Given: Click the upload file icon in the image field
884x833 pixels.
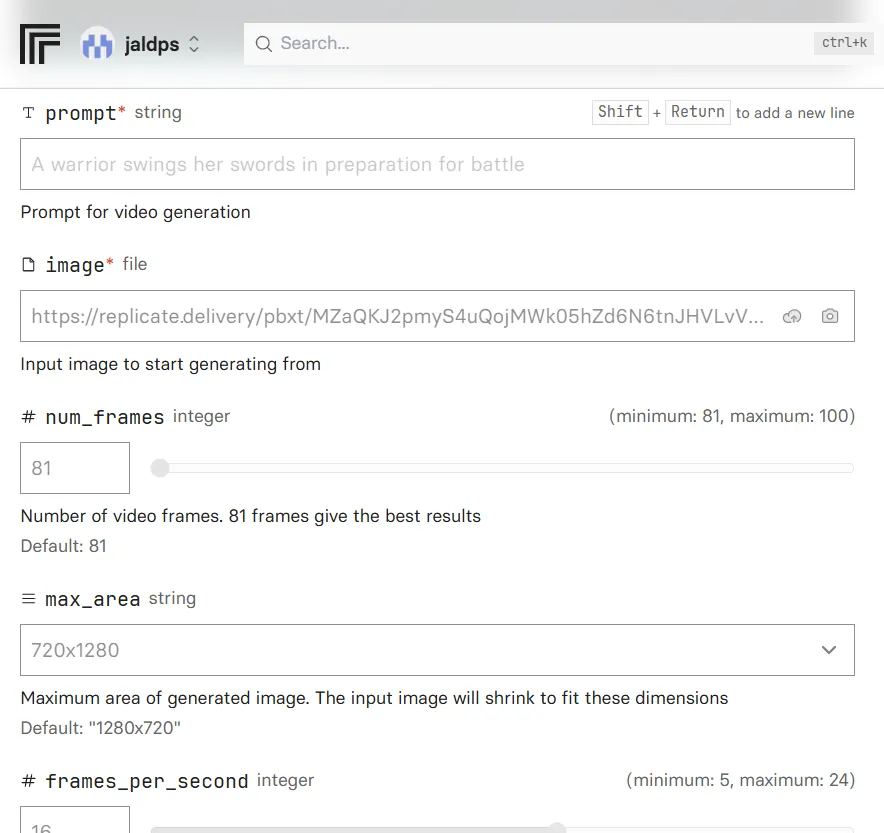Looking at the screenshot, I should click(x=792, y=316).
